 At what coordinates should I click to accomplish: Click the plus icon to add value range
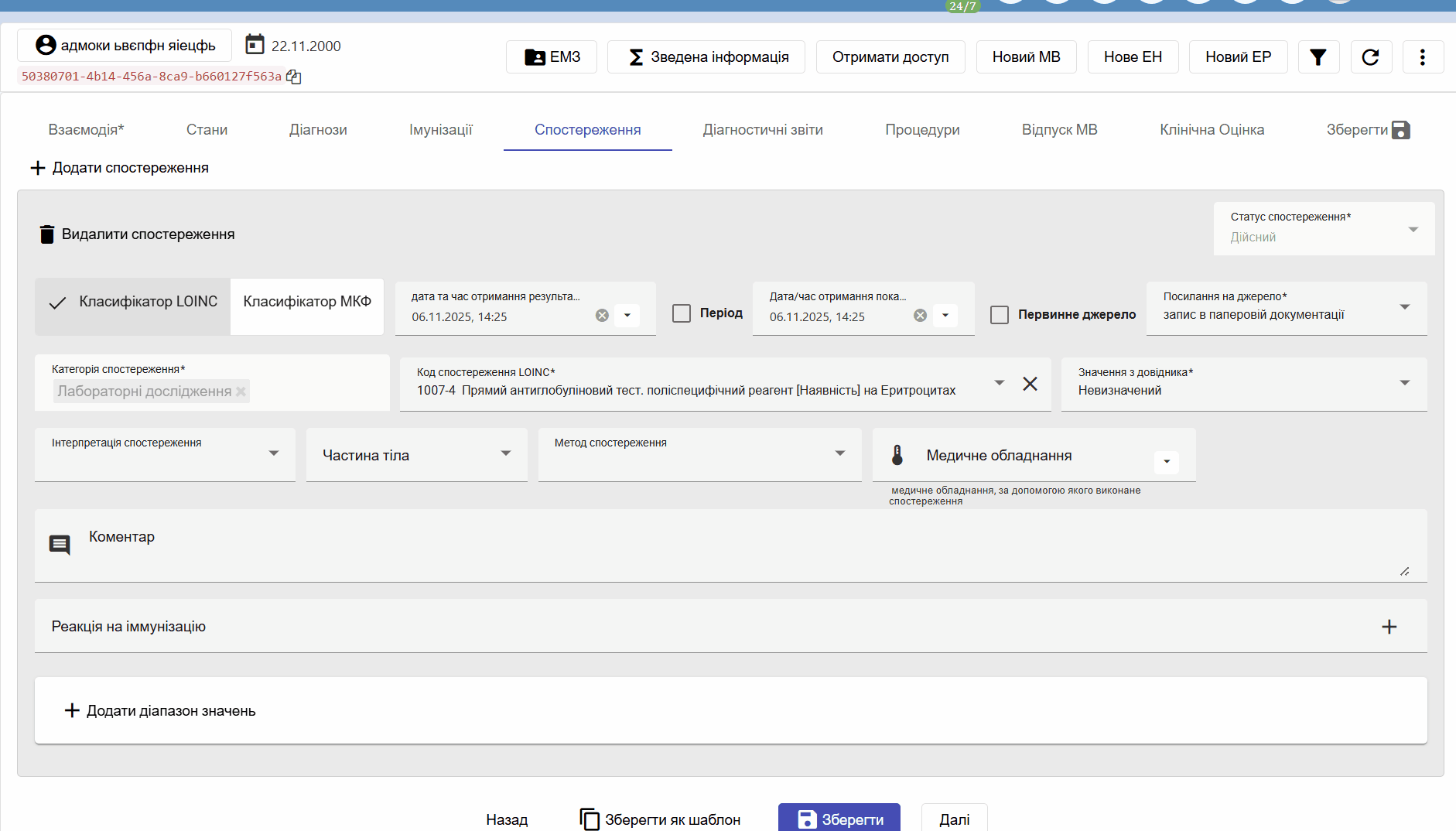click(x=72, y=710)
